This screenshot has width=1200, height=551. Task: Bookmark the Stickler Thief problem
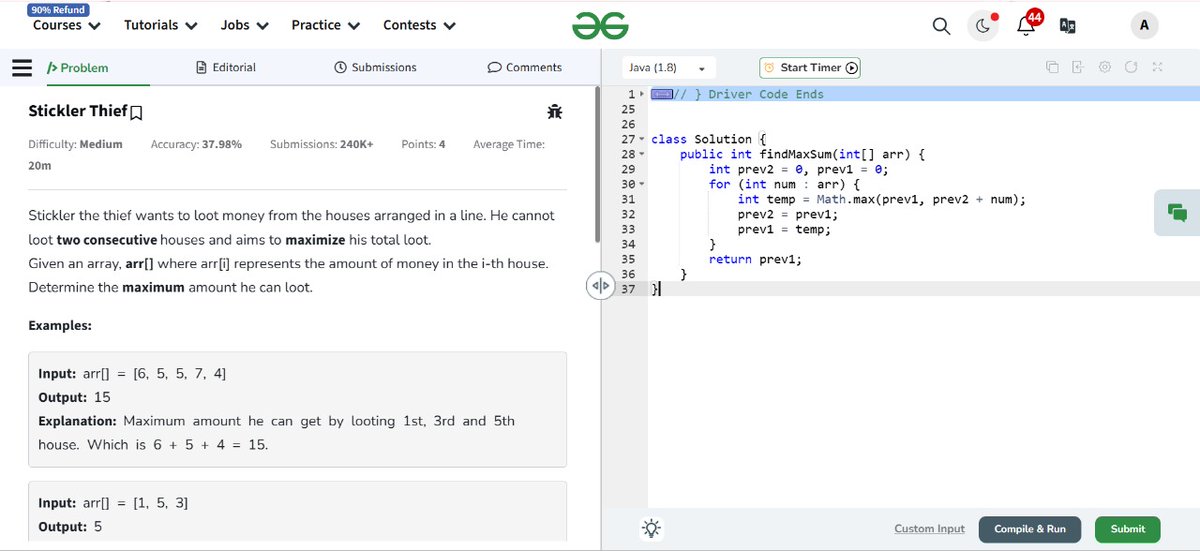(137, 111)
